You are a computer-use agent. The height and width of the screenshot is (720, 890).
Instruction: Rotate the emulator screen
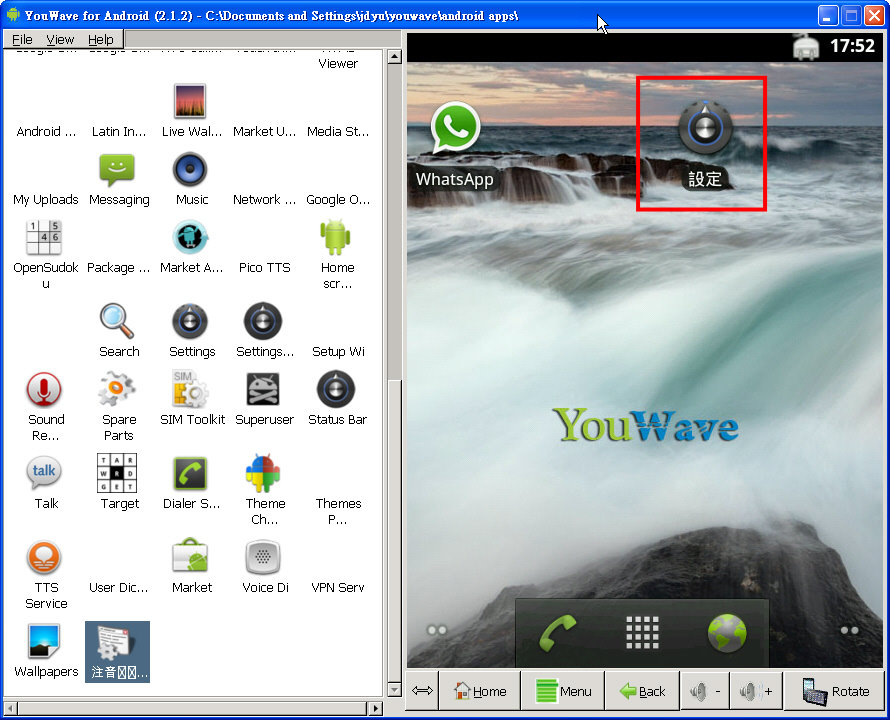[x=834, y=691]
